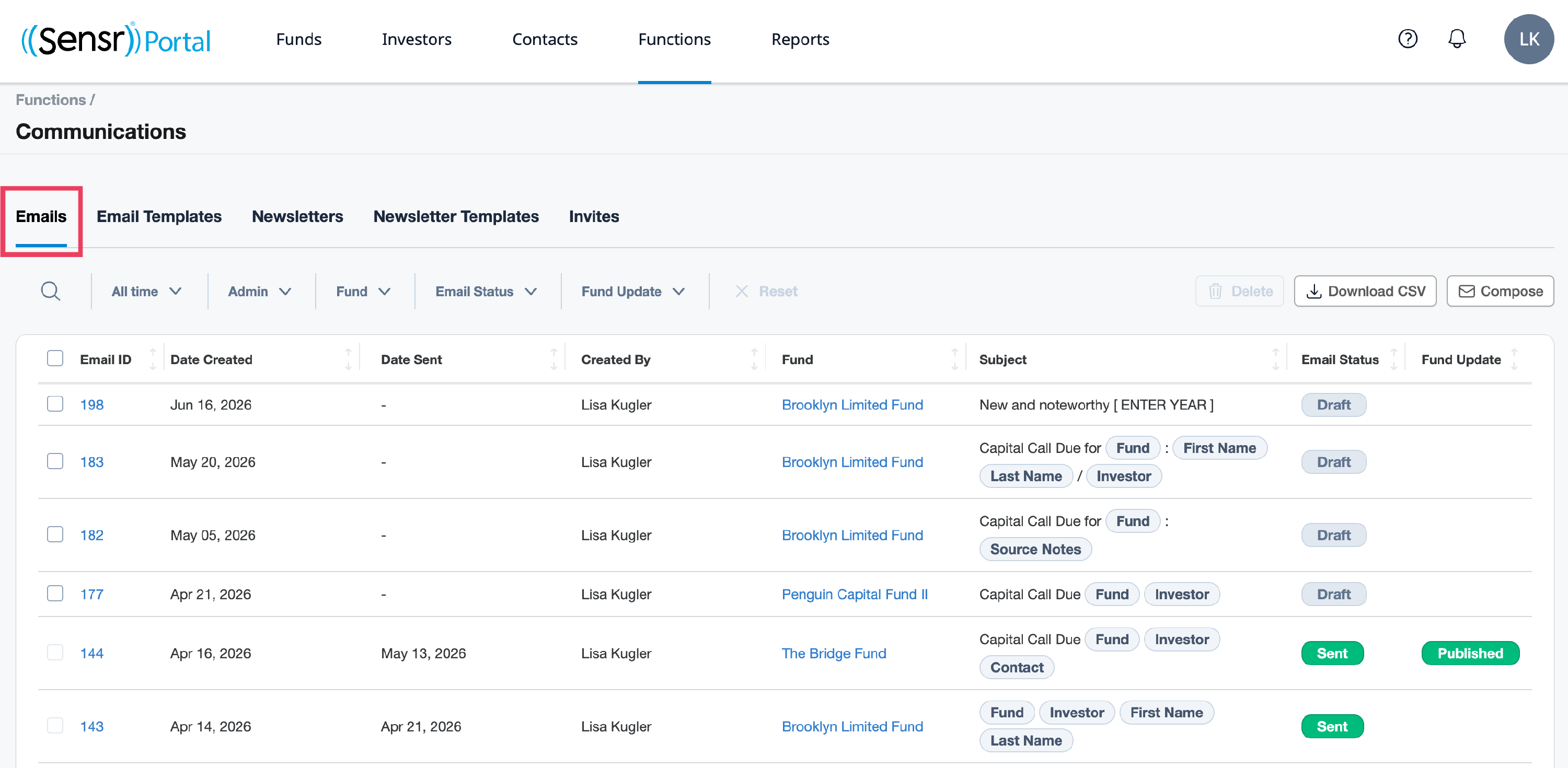This screenshot has width=1568, height=768.
Task: Open Penguin Capital Fund II link
Action: [855, 594]
